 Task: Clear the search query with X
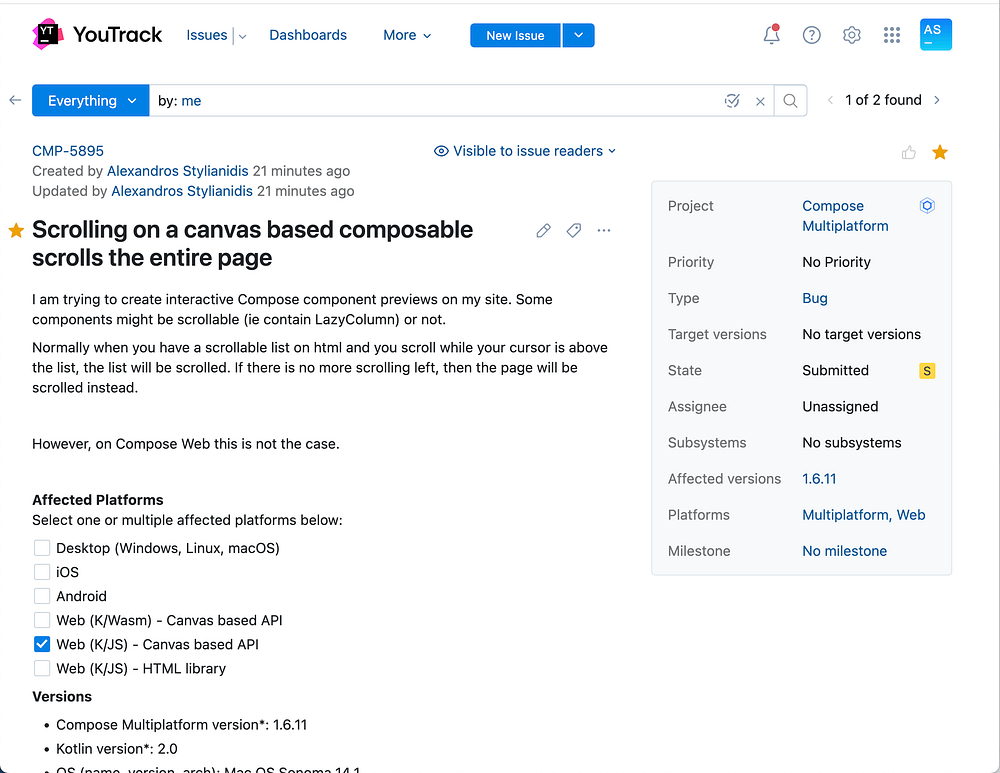coord(760,101)
